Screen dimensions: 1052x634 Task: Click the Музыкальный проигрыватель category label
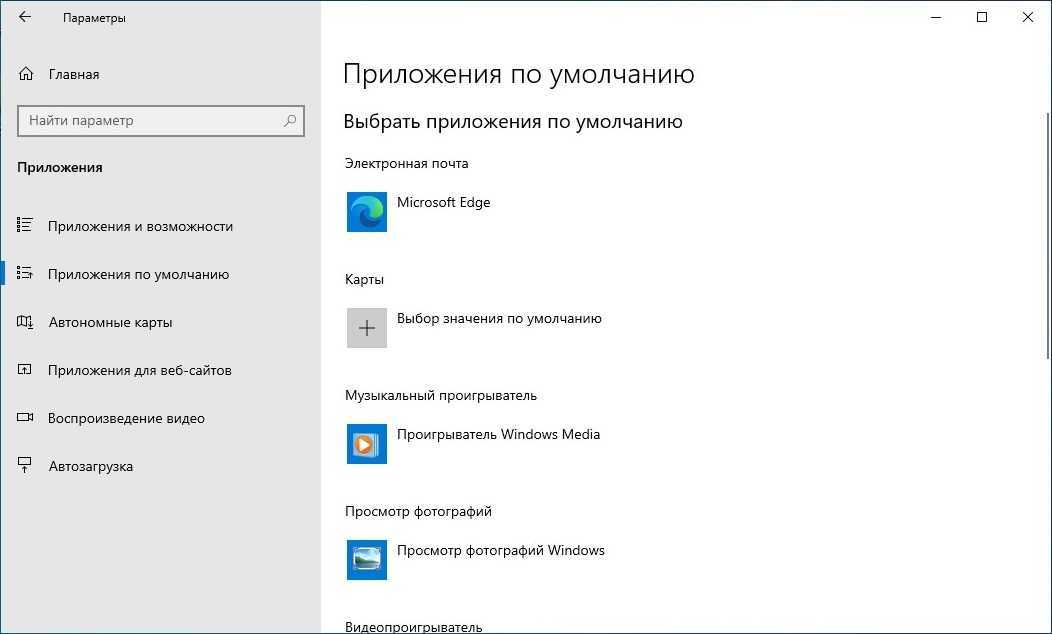click(441, 395)
